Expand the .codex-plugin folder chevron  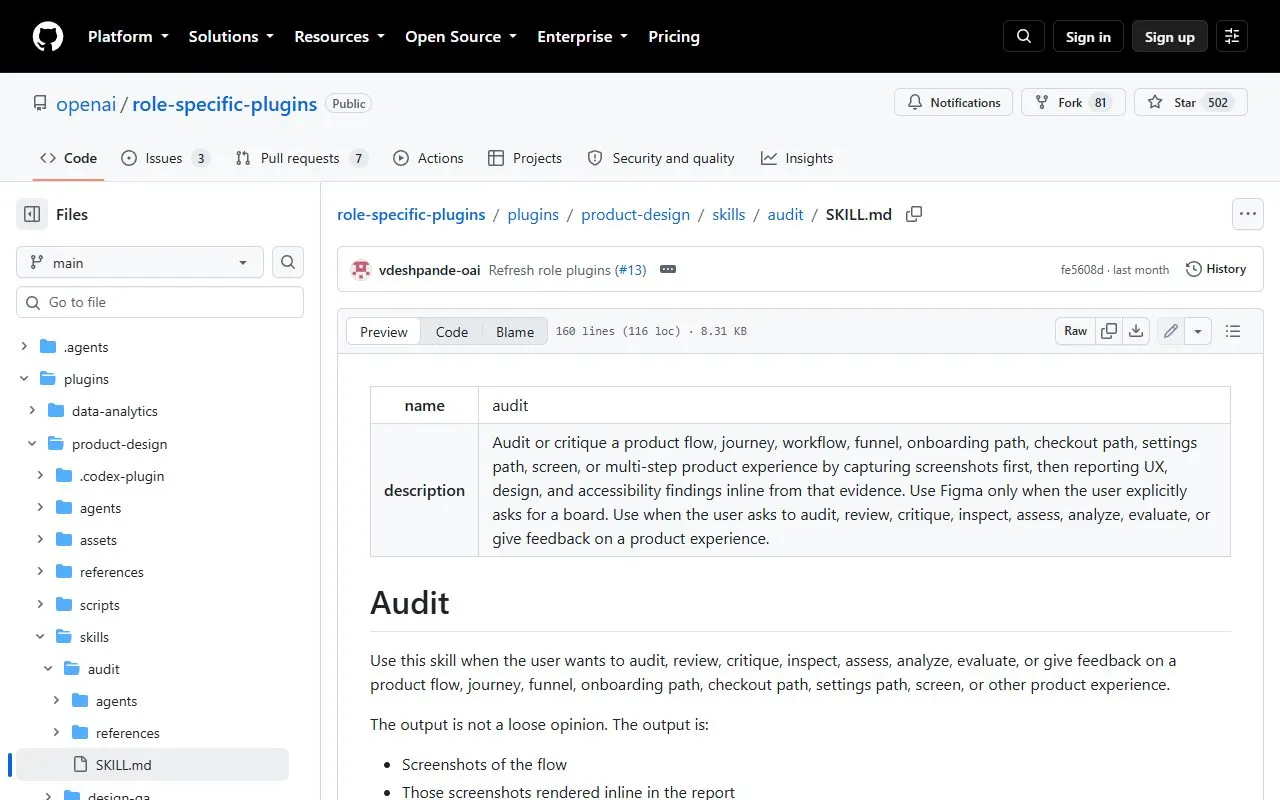point(40,476)
